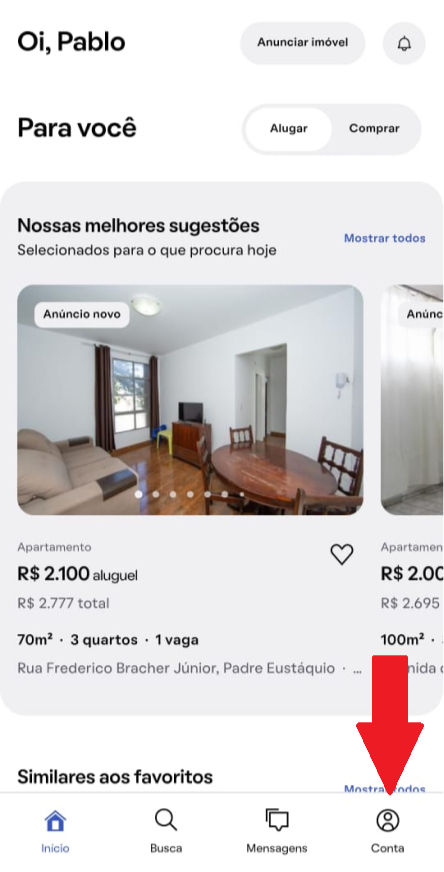Select last carousel dot on the photo
Screen dimensions: 444x872
tap(241, 494)
